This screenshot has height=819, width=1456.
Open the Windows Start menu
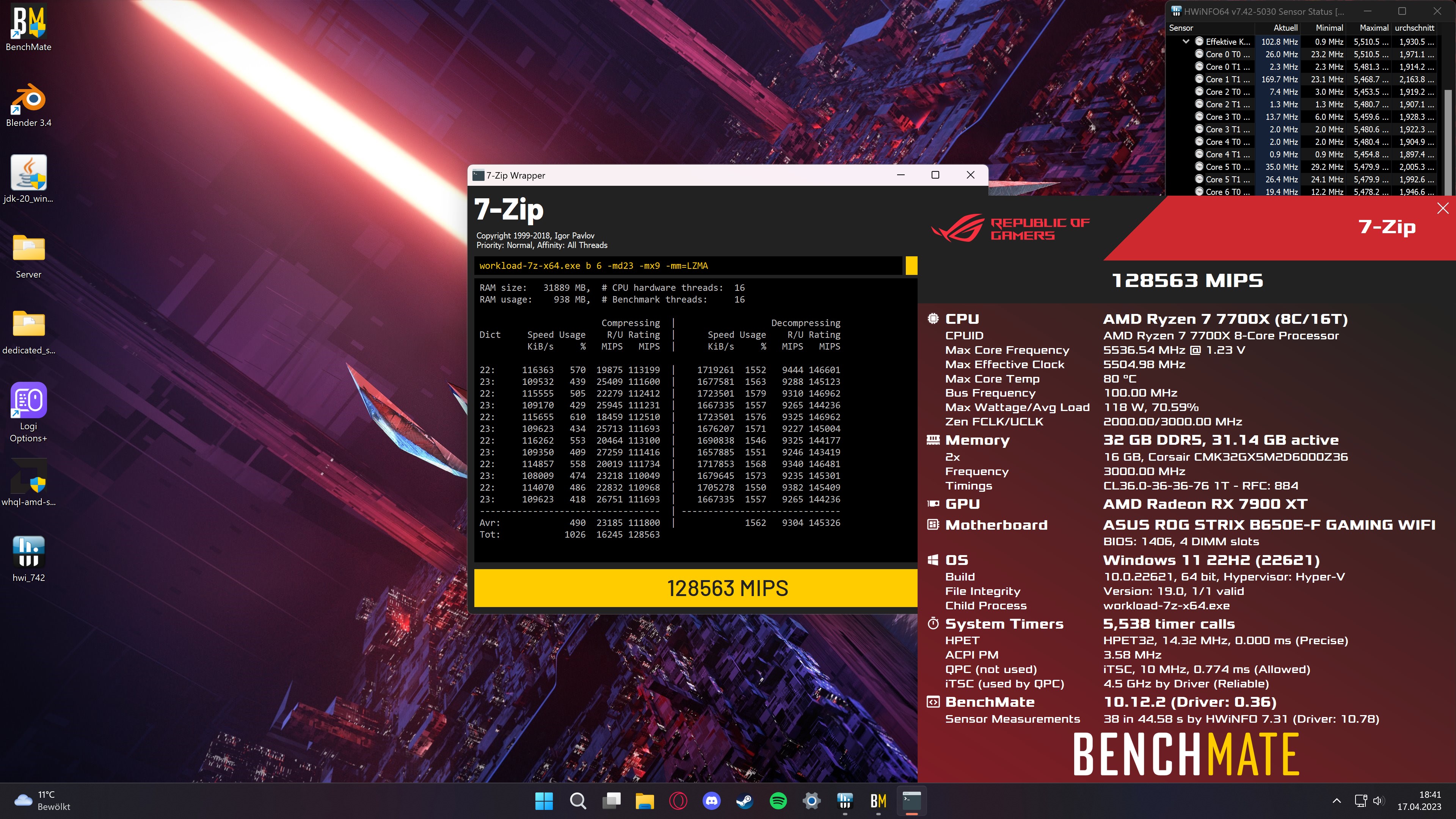(544, 800)
